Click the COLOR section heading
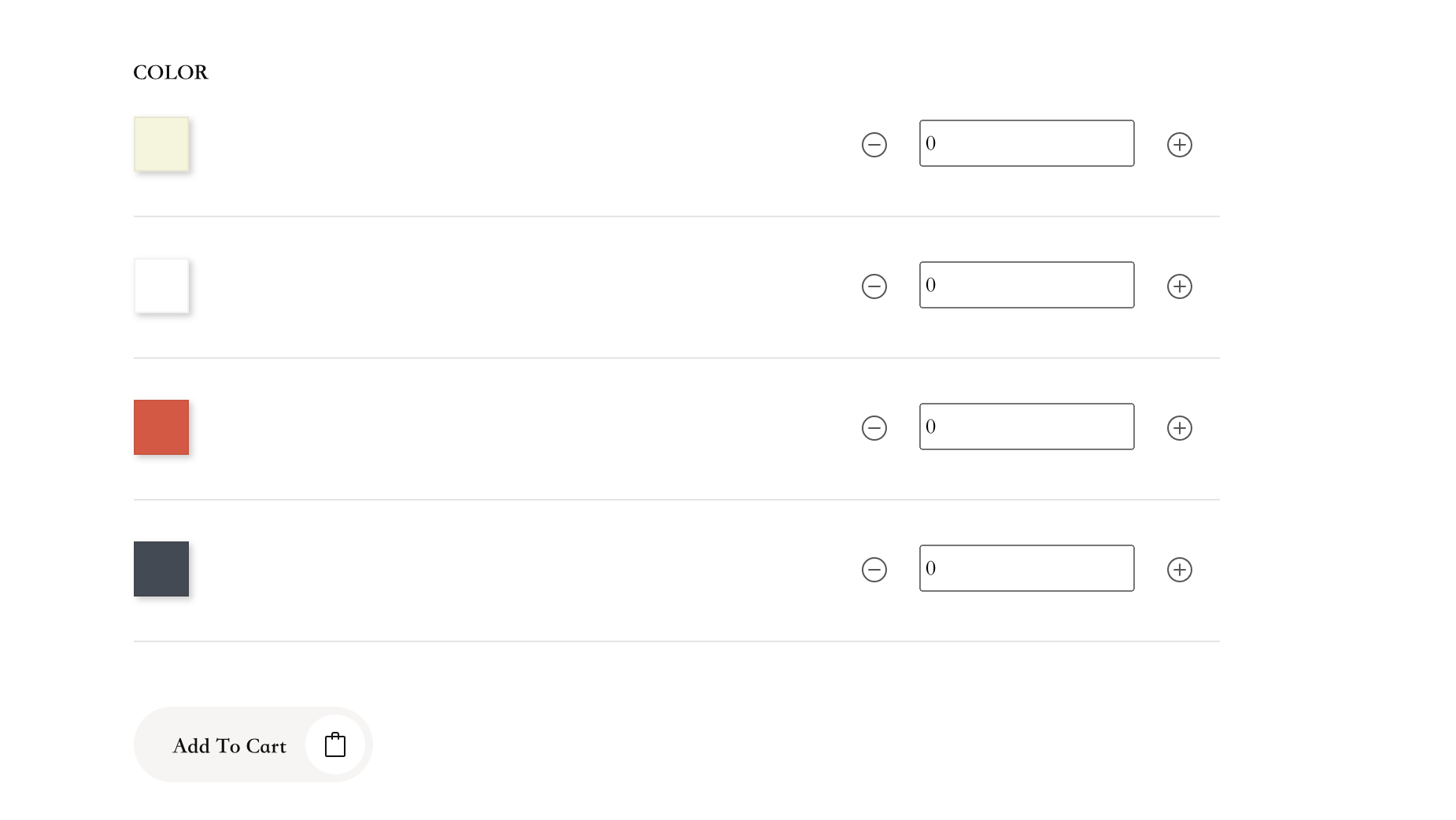 [171, 72]
